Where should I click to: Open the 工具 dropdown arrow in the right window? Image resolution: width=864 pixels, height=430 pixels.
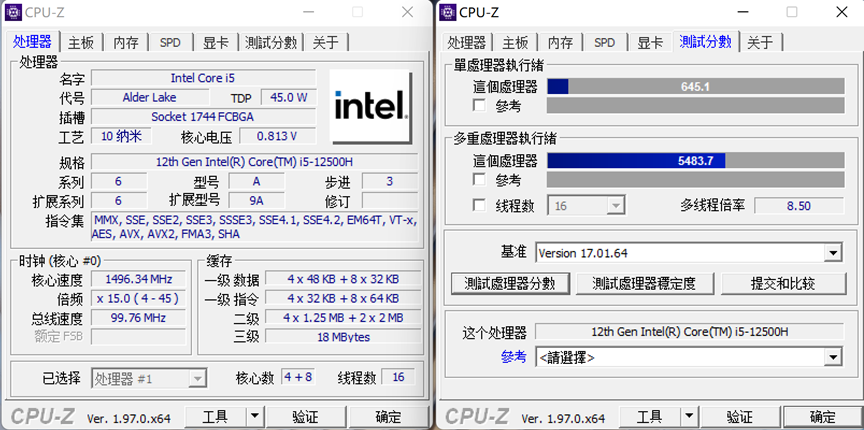click(689, 417)
